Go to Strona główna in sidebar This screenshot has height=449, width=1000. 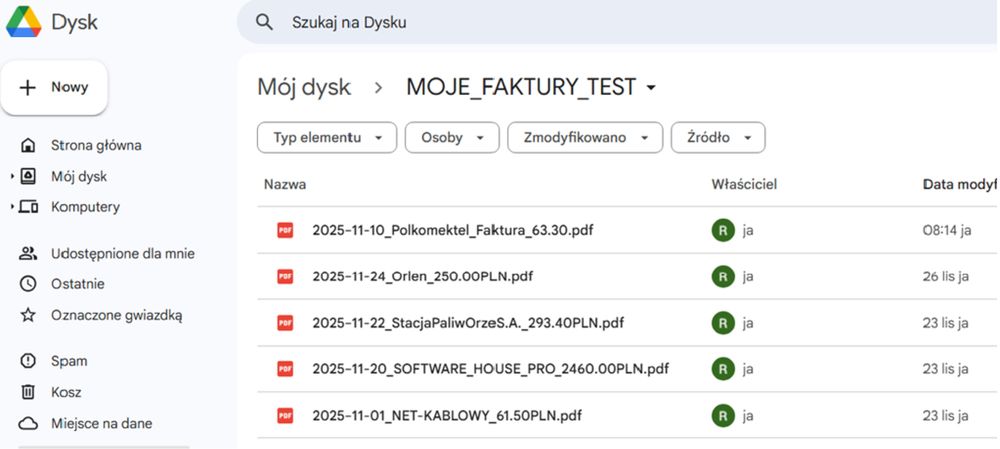pyautogui.click(x=96, y=145)
